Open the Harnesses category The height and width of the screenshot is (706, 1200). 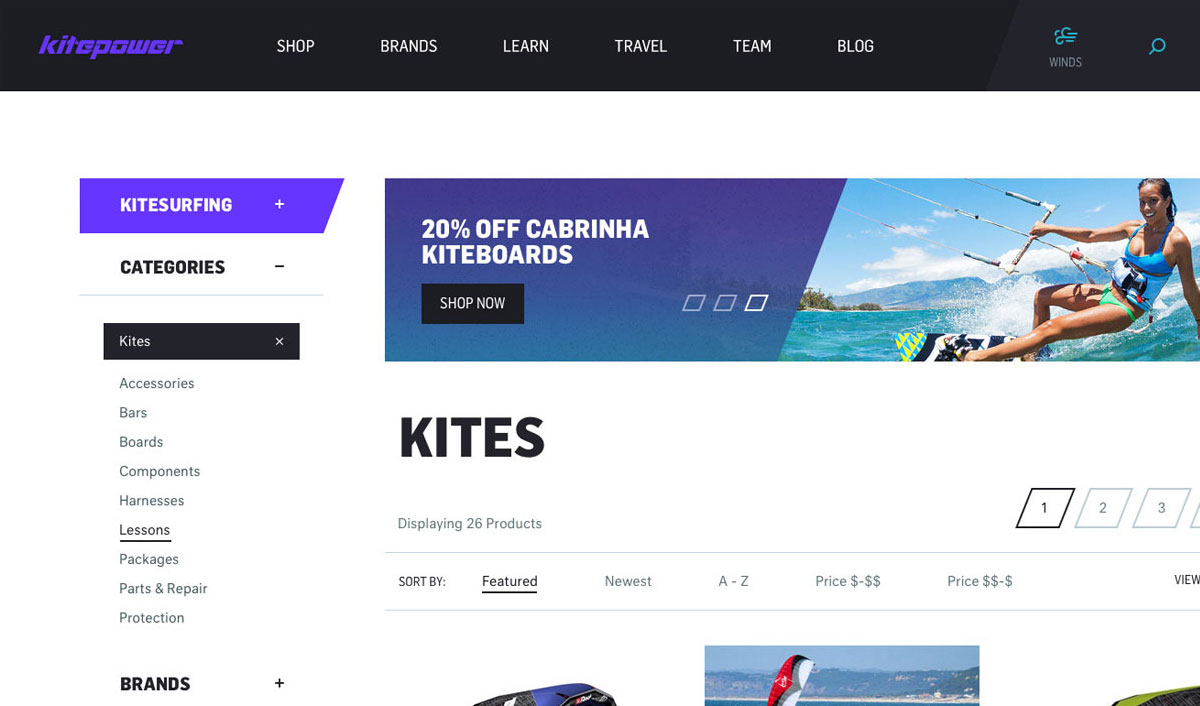[x=152, y=500]
